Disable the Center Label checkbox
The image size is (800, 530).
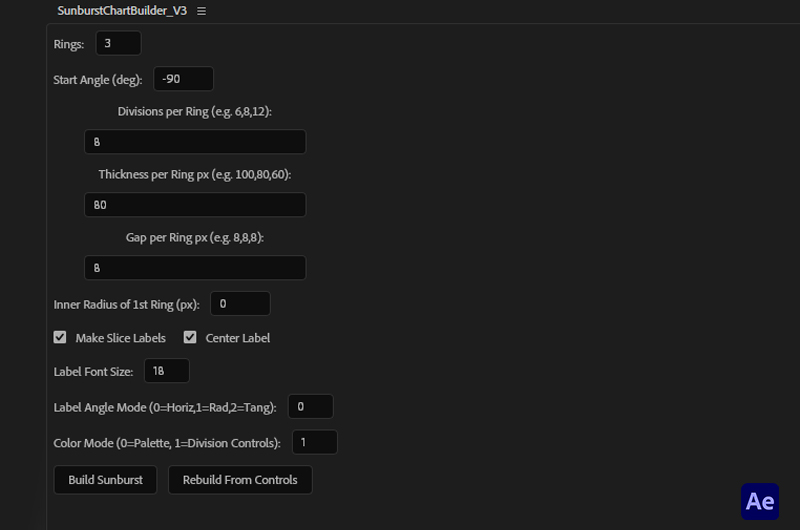point(190,338)
